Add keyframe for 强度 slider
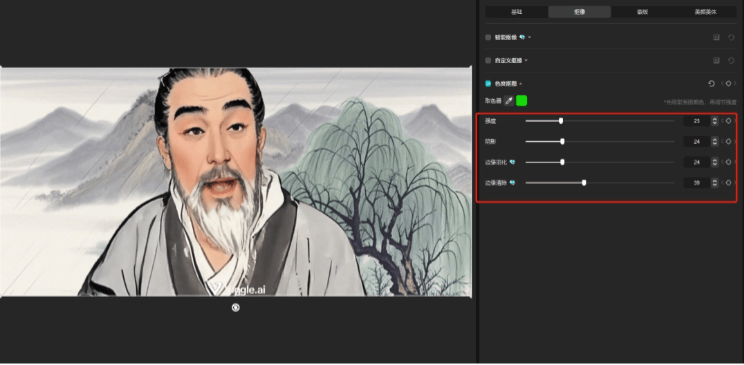 pyautogui.click(x=728, y=121)
